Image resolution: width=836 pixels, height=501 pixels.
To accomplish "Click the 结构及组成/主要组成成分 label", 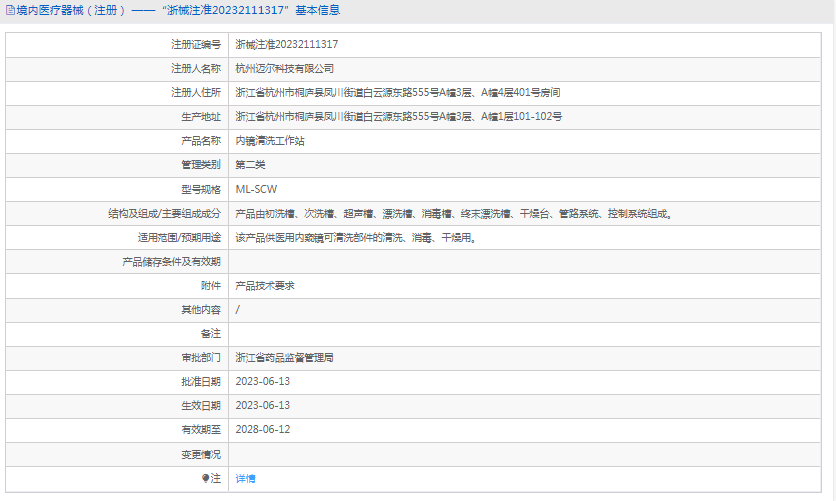I will click(165, 214).
